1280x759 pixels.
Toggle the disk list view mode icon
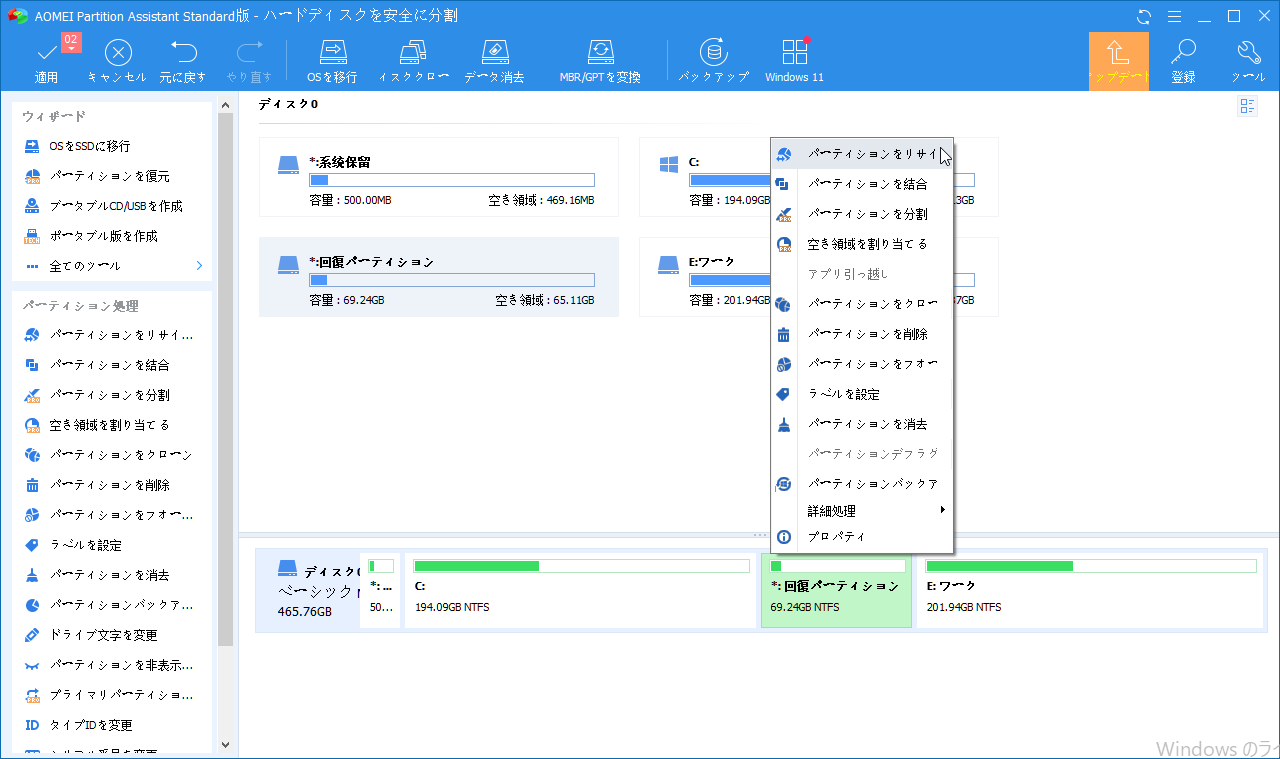coord(1247,107)
